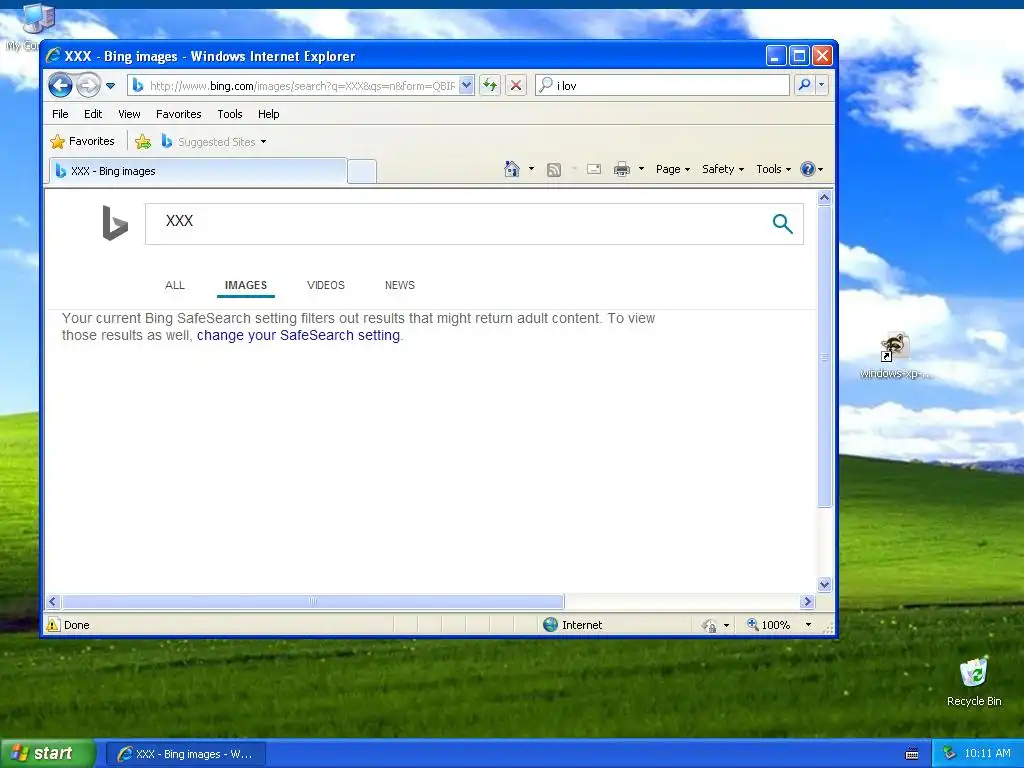Go back with the Back arrow button
Image resolution: width=1024 pixels, height=768 pixels.
coord(60,85)
